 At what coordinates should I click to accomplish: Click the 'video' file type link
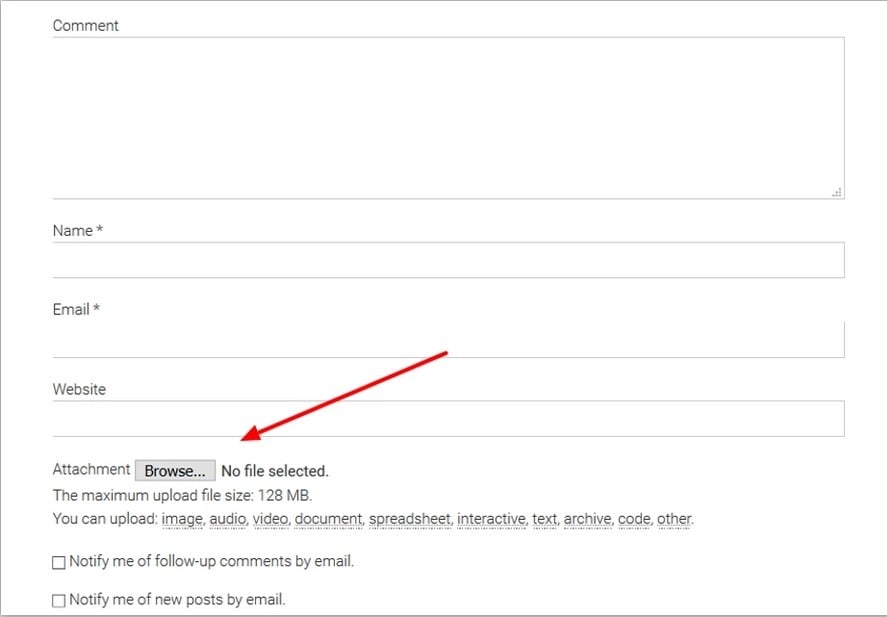pos(271,519)
